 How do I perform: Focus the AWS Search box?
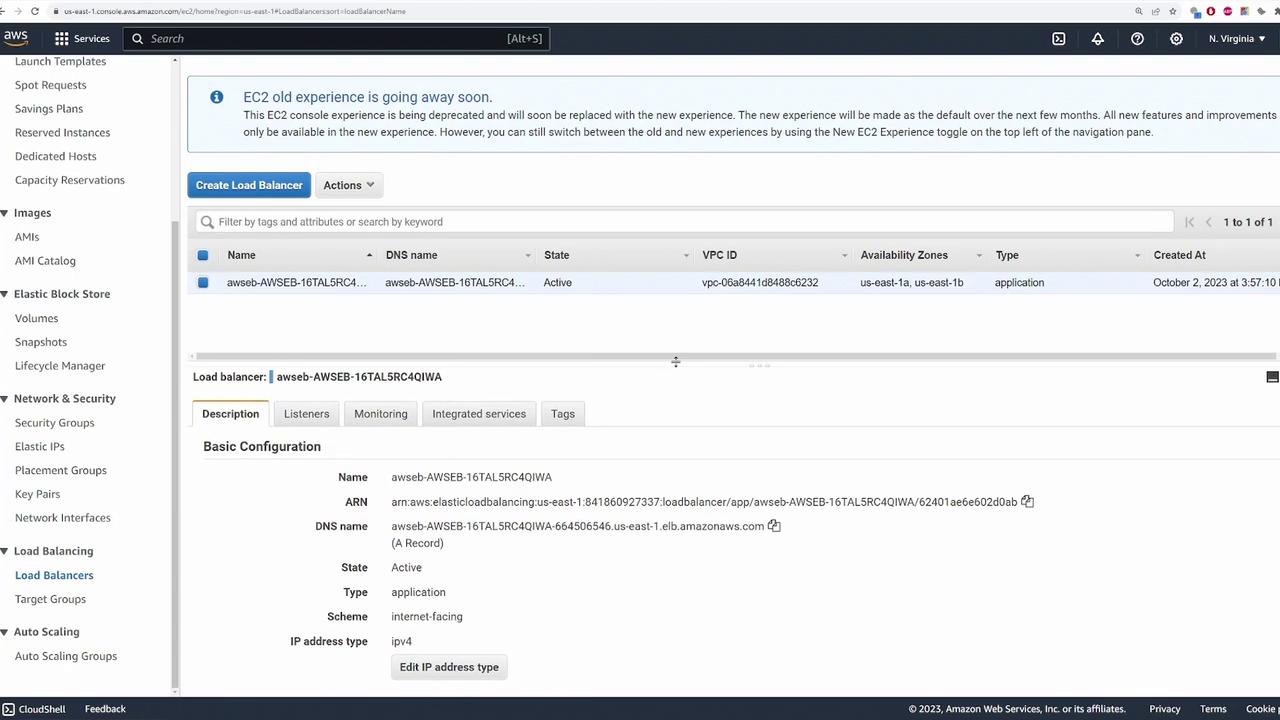click(x=337, y=38)
